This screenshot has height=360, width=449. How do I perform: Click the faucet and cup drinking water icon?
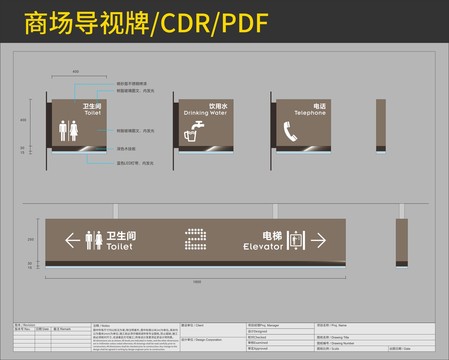click(x=194, y=131)
